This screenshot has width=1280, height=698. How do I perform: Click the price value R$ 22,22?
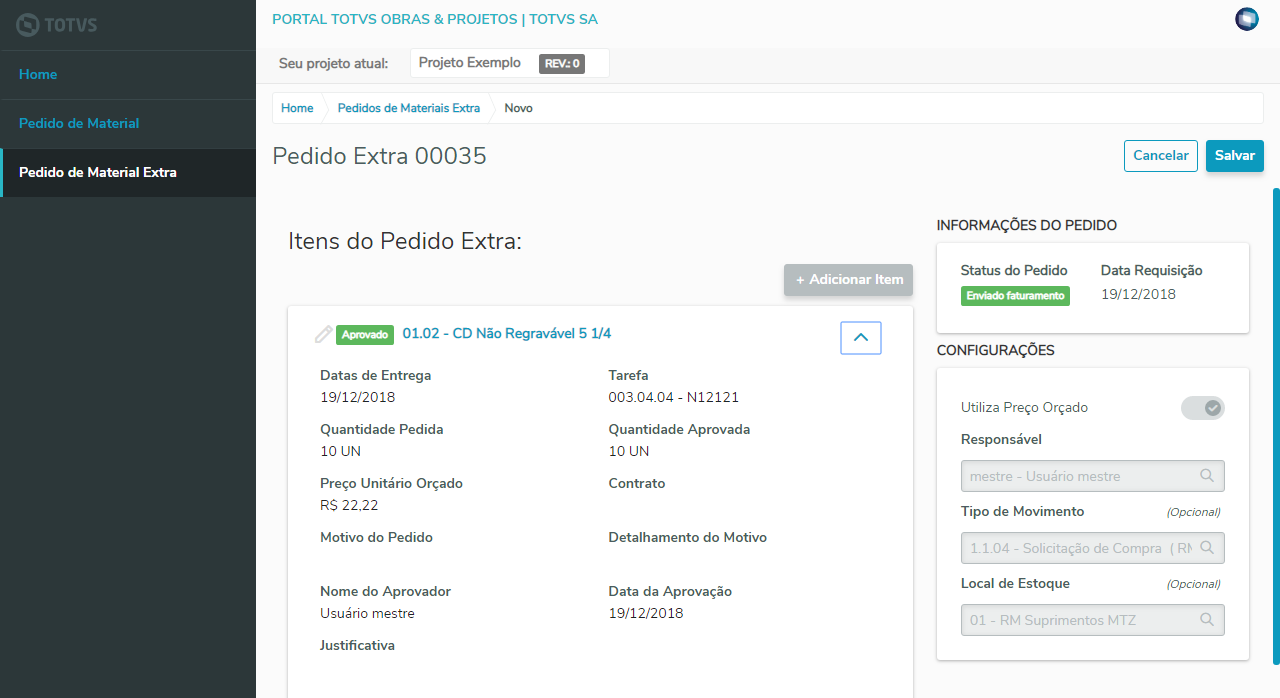[x=349, y=505]
